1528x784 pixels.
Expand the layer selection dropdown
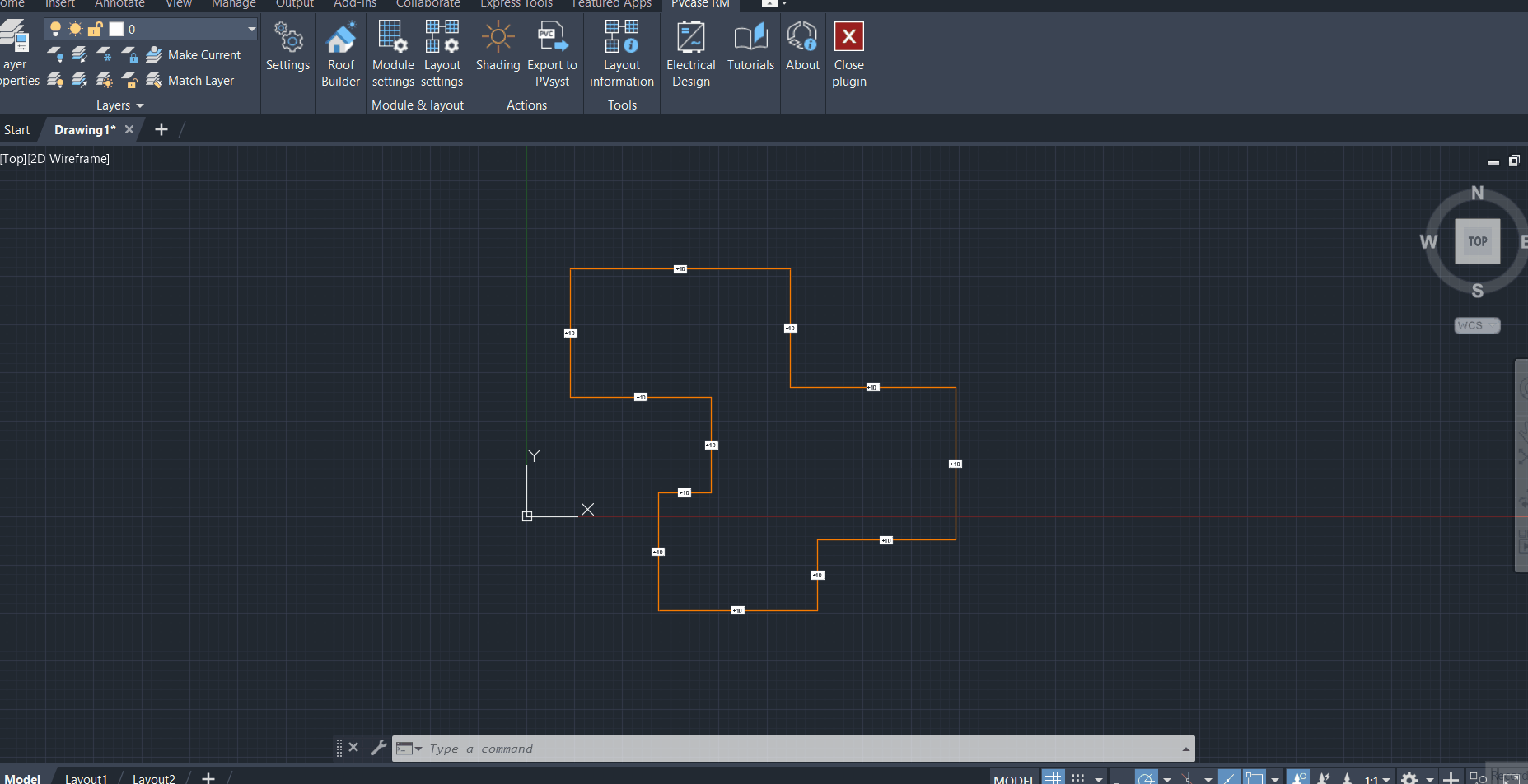(251, 29)
